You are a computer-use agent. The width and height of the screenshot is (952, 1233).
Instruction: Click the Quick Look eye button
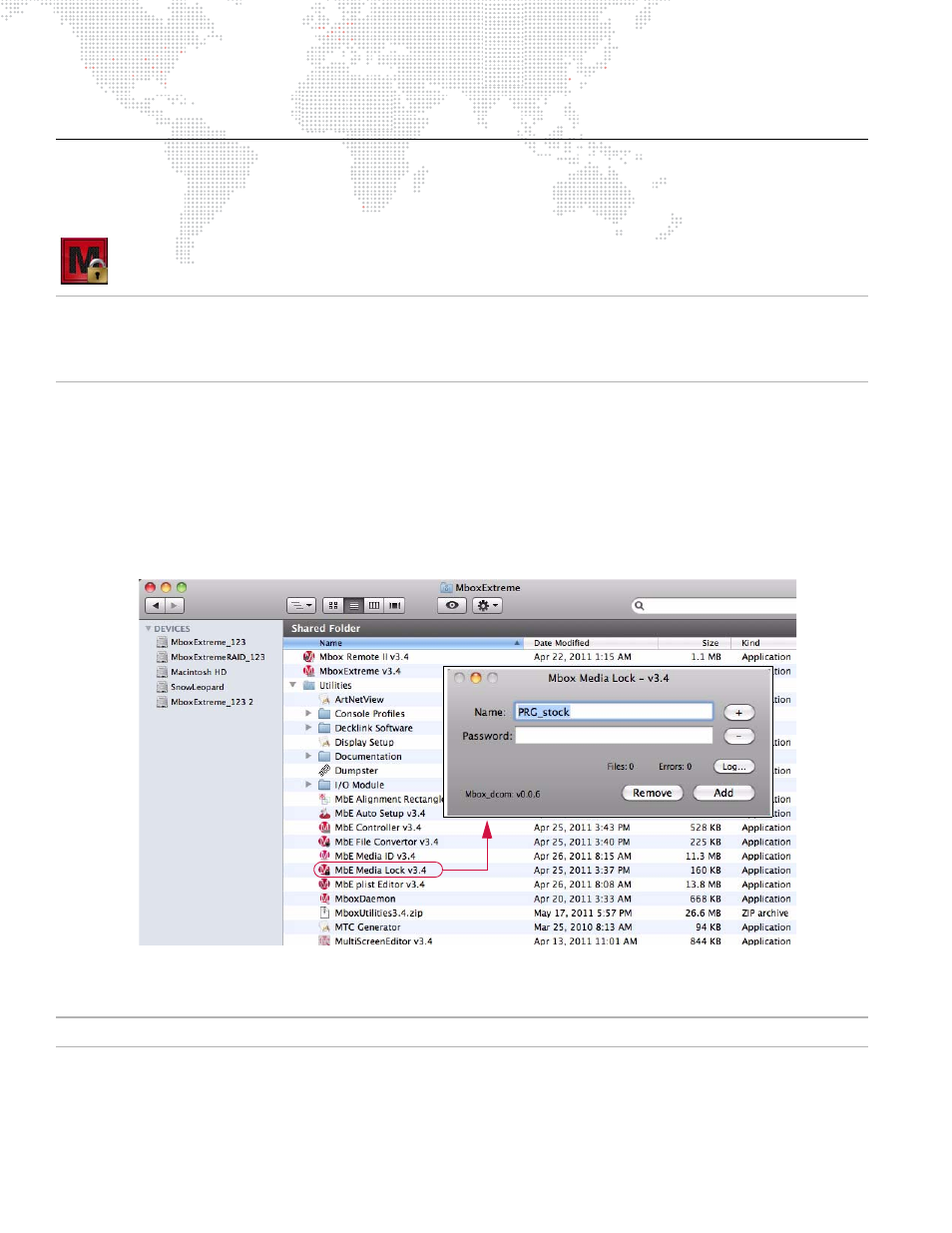(x=452, y=605)
